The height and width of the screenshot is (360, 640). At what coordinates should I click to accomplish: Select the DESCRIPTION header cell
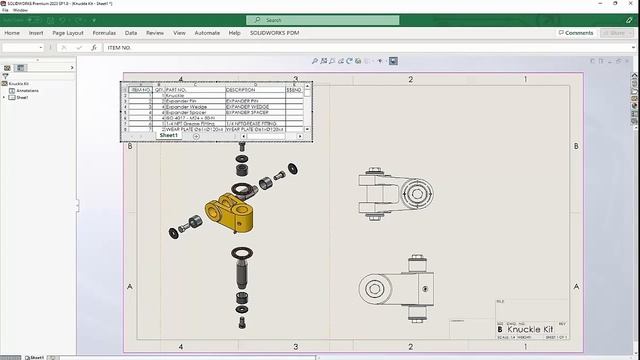pos(256,90)
